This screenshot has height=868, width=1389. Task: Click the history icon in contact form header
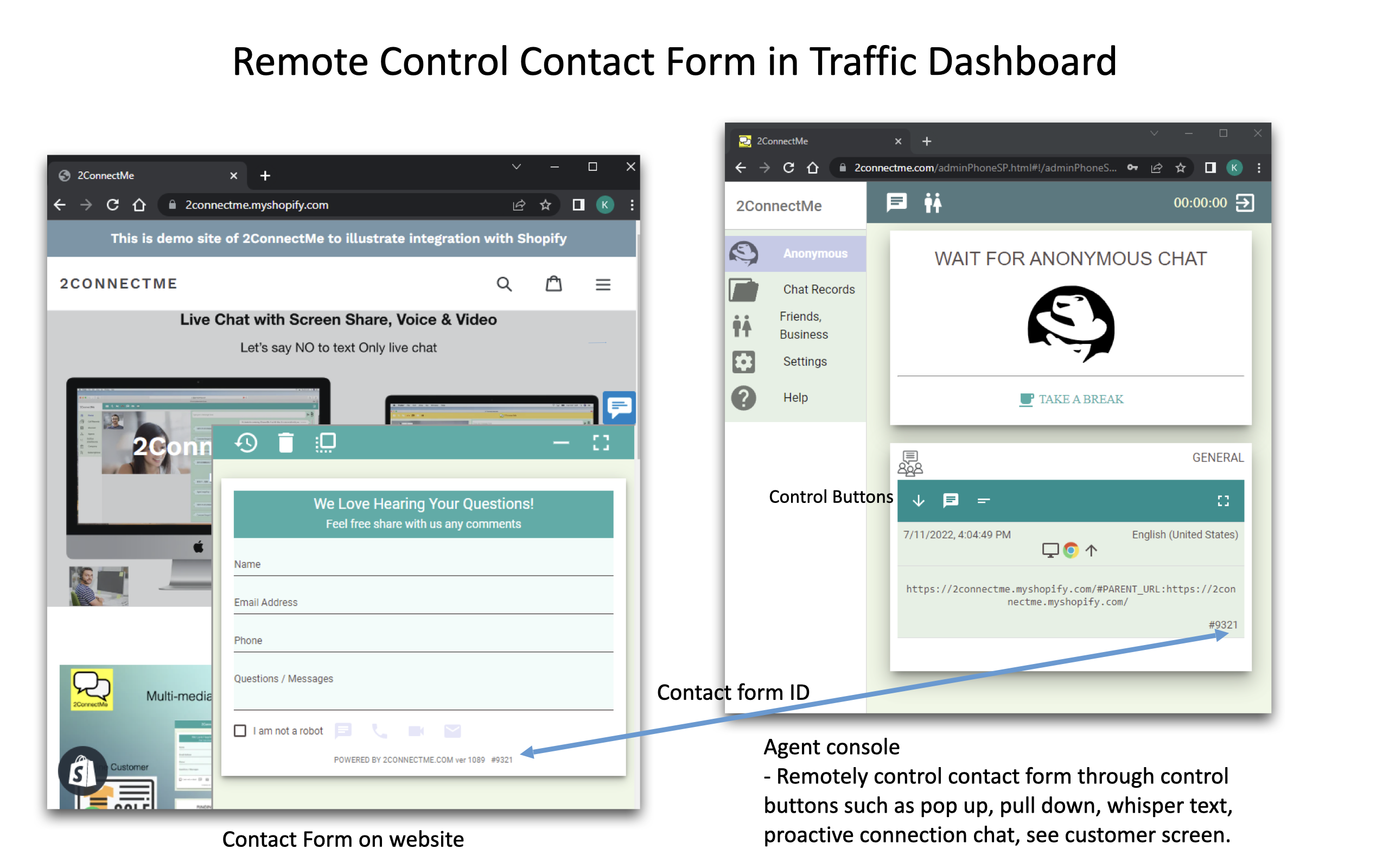pos(246,443)
